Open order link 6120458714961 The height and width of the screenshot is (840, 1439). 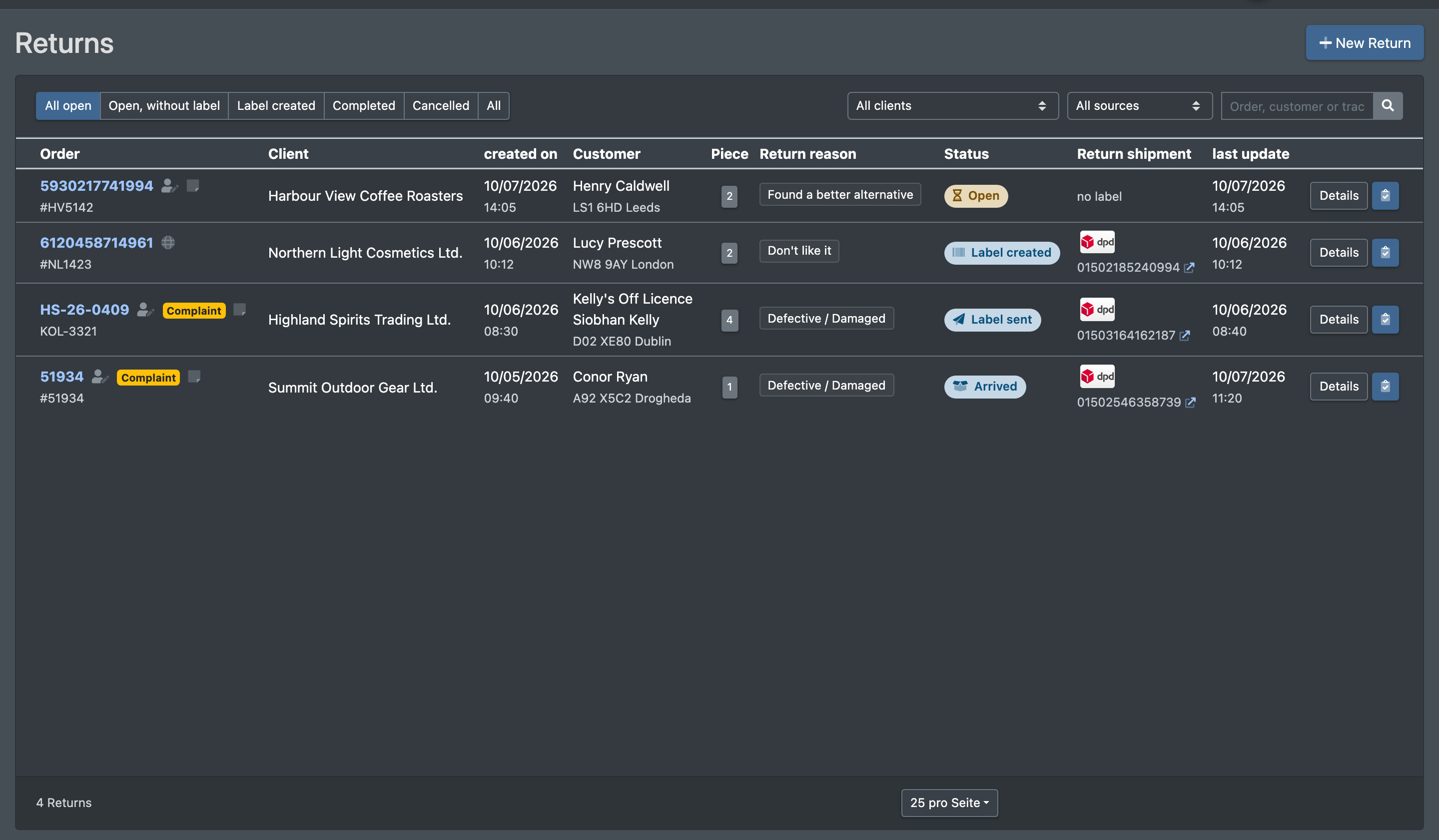pyautogui.click(x=96, y=243)
